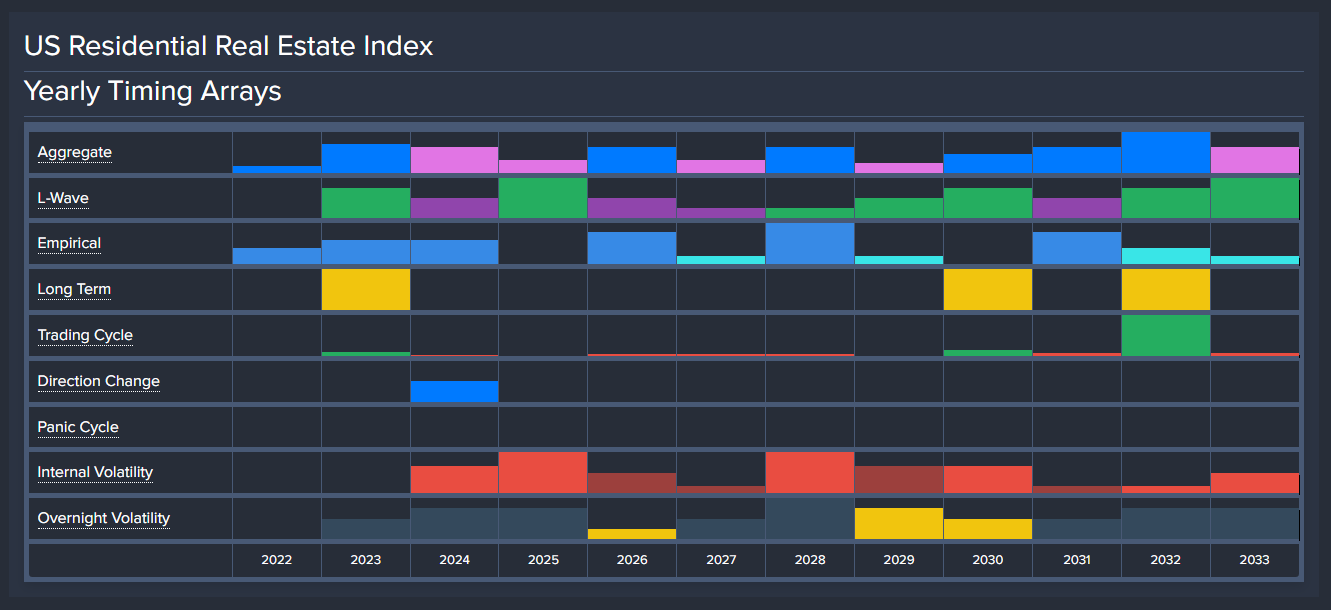Click the blue Direction Change bar in 2024
1331x610 pixels.
(454, 390)
